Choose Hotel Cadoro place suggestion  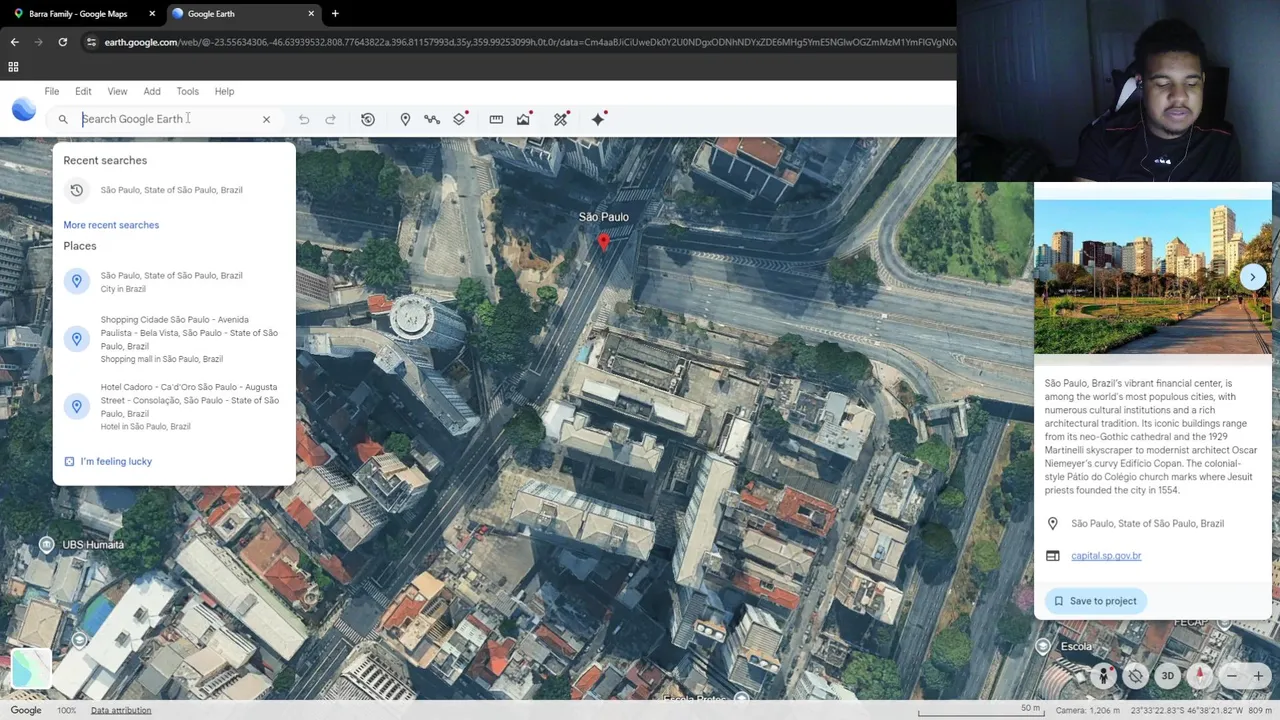point(174,406)
